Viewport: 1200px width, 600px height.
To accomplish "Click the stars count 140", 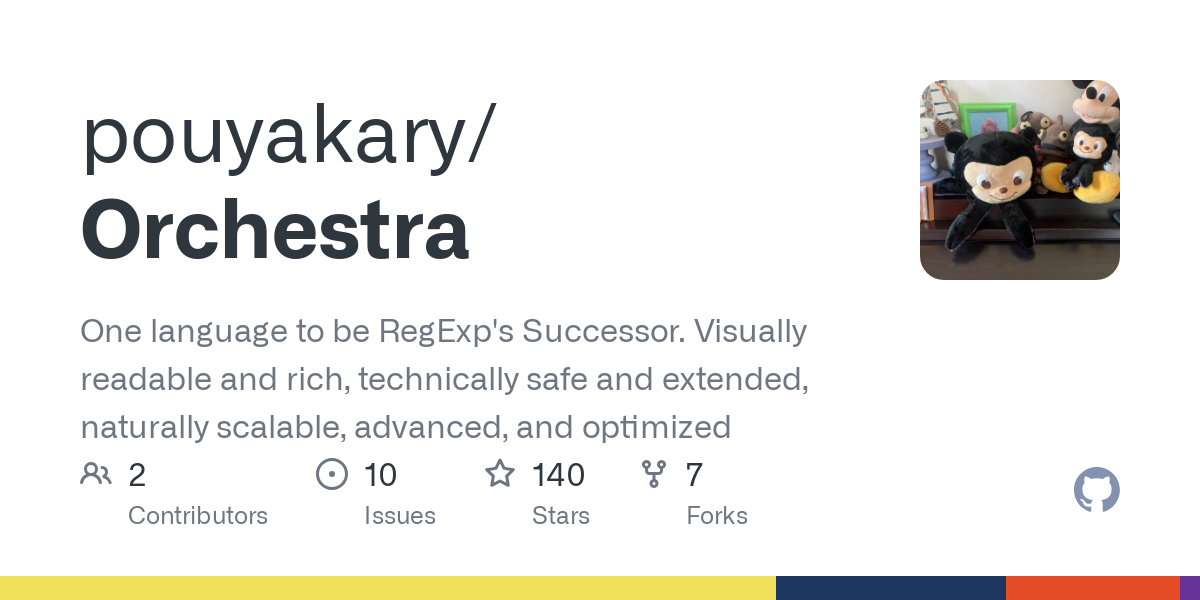I will 558,474.
